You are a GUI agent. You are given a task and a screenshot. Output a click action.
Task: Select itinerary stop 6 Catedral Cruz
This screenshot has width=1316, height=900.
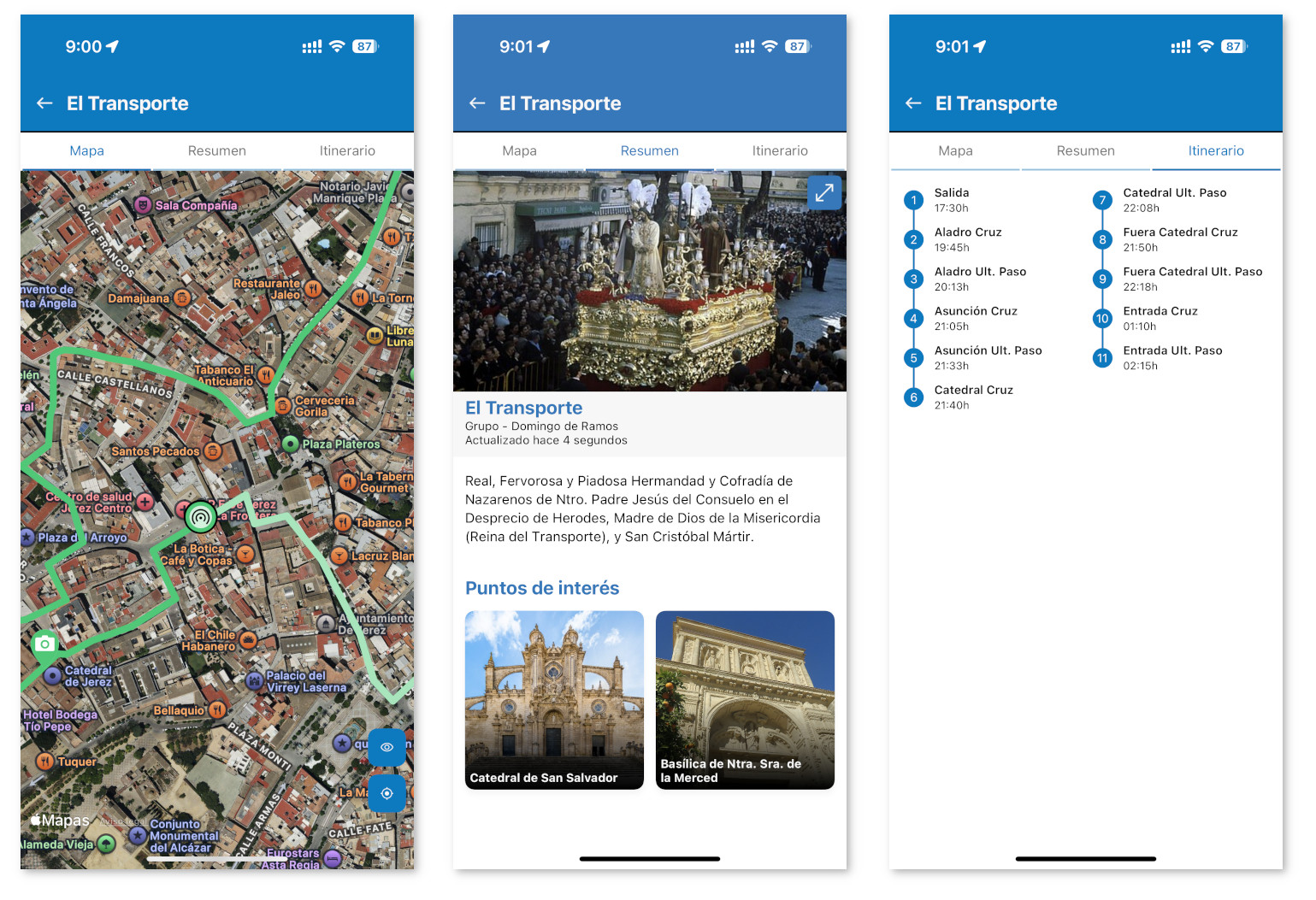914,397
